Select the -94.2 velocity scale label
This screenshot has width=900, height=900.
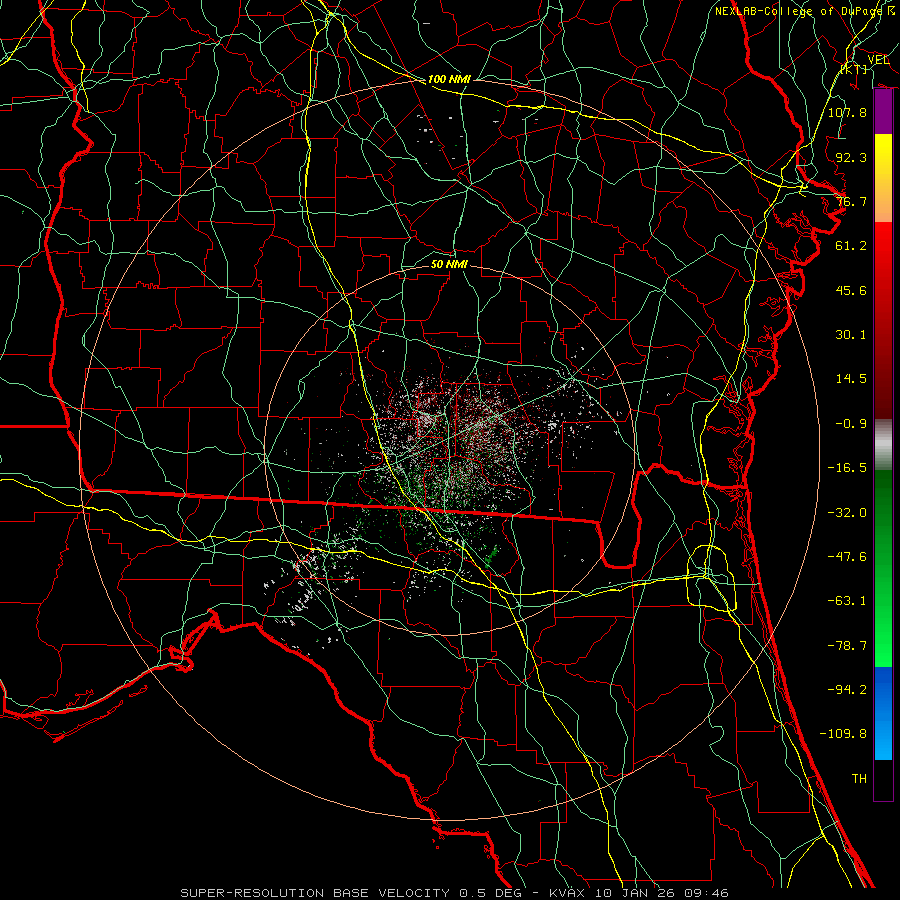coord(847,690)
